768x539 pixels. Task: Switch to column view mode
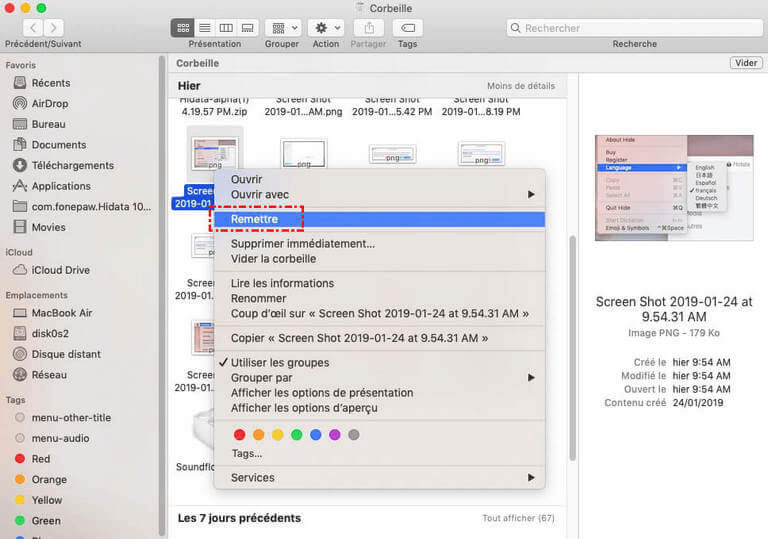pos(226,28)
